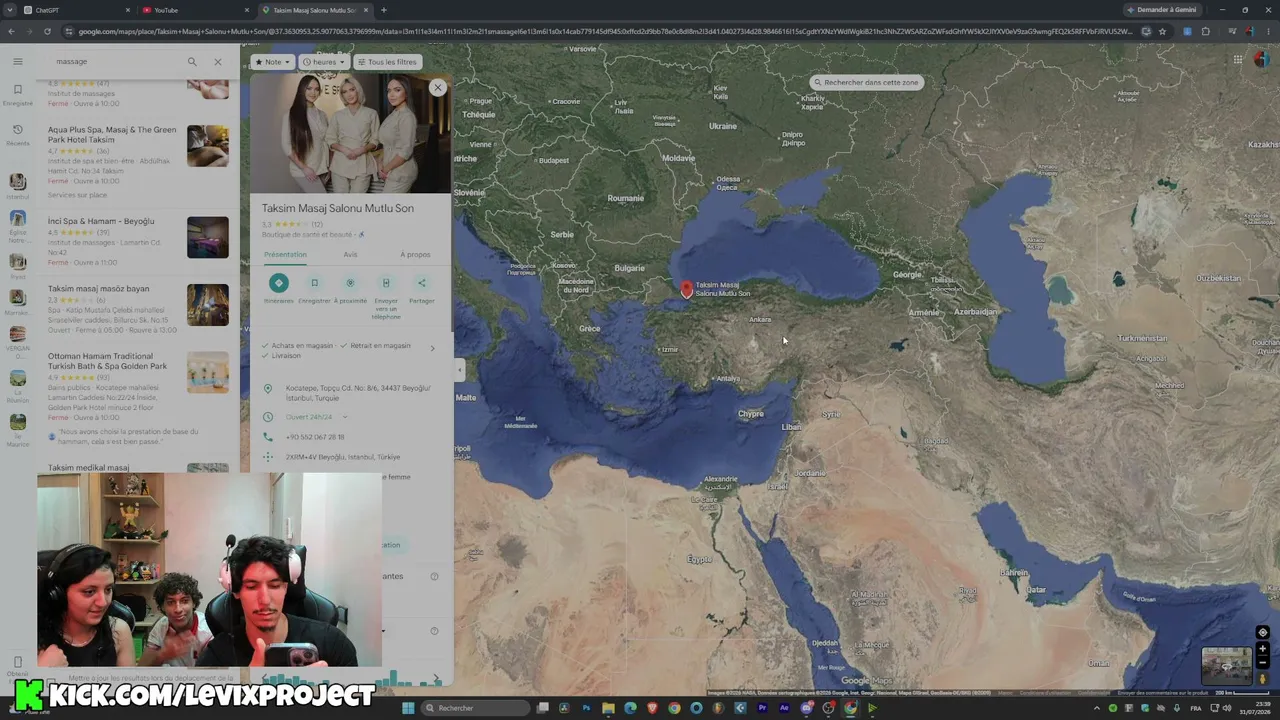Expand the Ouvert 24h/24 hours chevron
Image resolution: width=1280 pixels, height=720 pixels.
(x=345, y=417)
